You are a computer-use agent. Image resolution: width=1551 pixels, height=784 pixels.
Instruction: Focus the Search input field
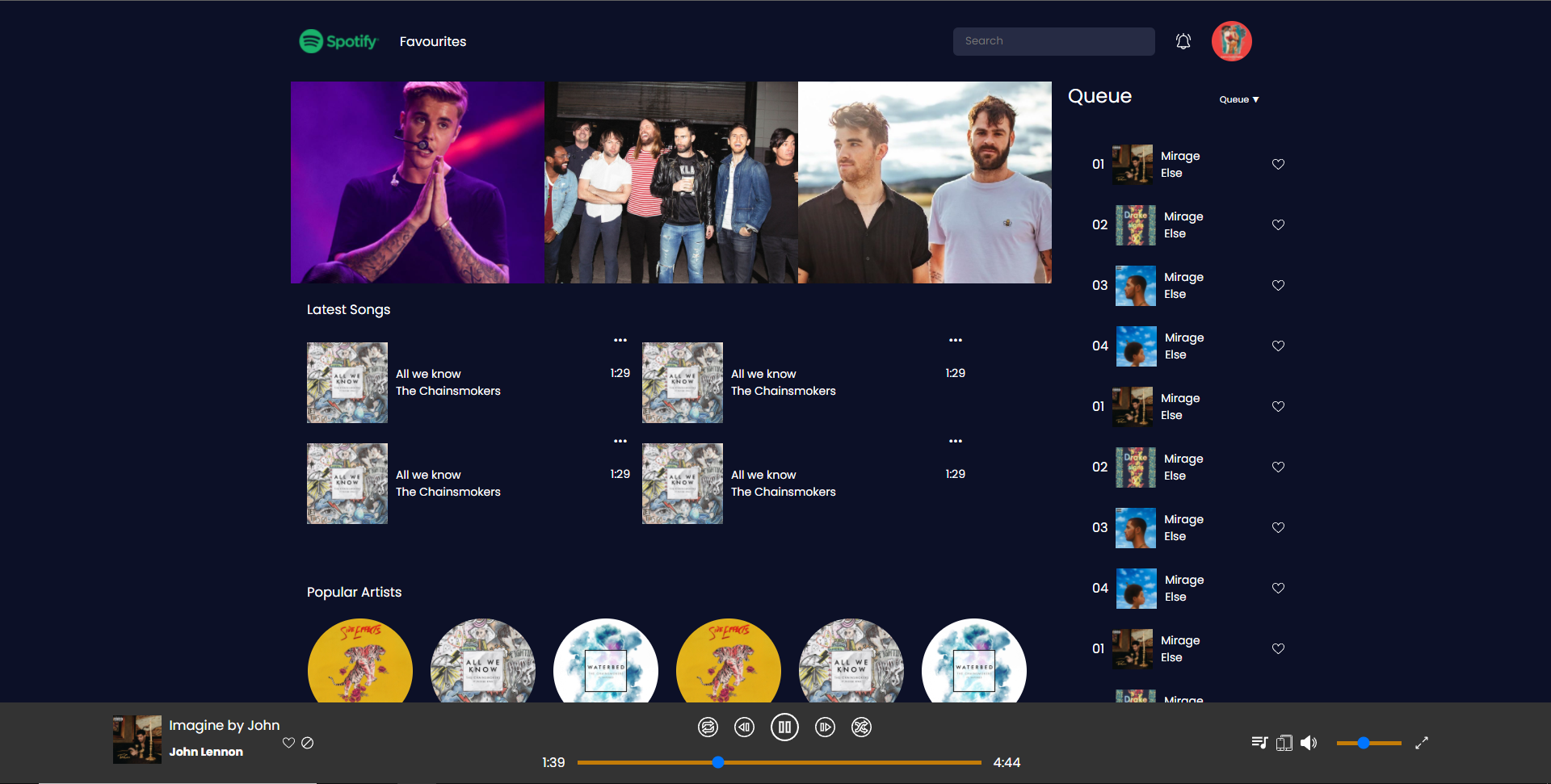[1053, 41]
